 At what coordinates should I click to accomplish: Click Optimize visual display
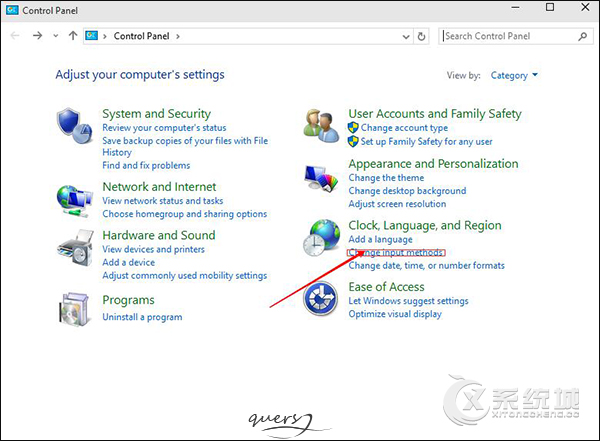(395, 314)
